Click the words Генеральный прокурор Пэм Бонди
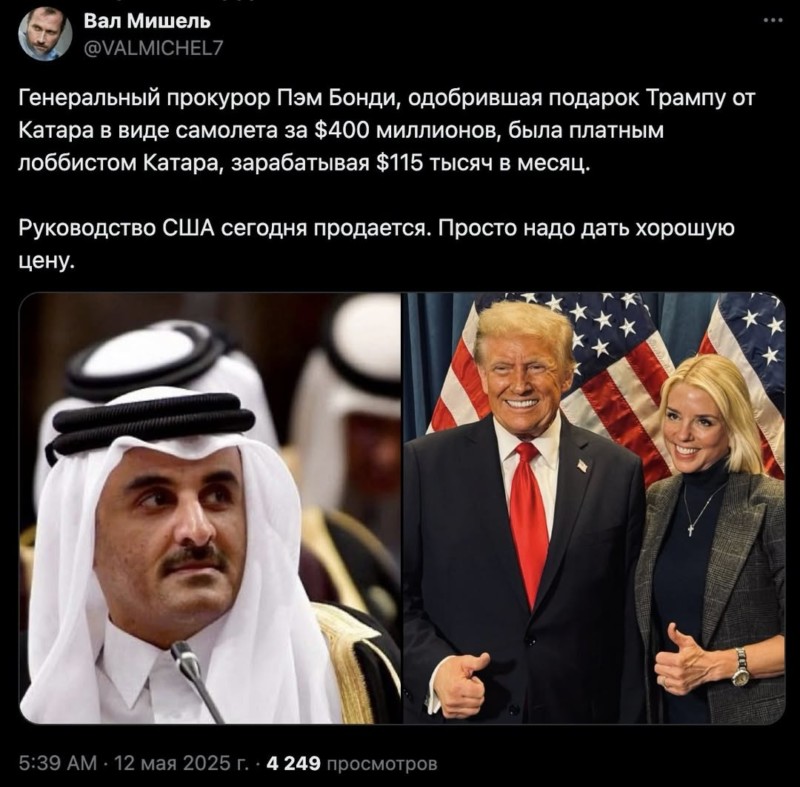The height and width of the screenshot is (787, 800). [208, 98]
